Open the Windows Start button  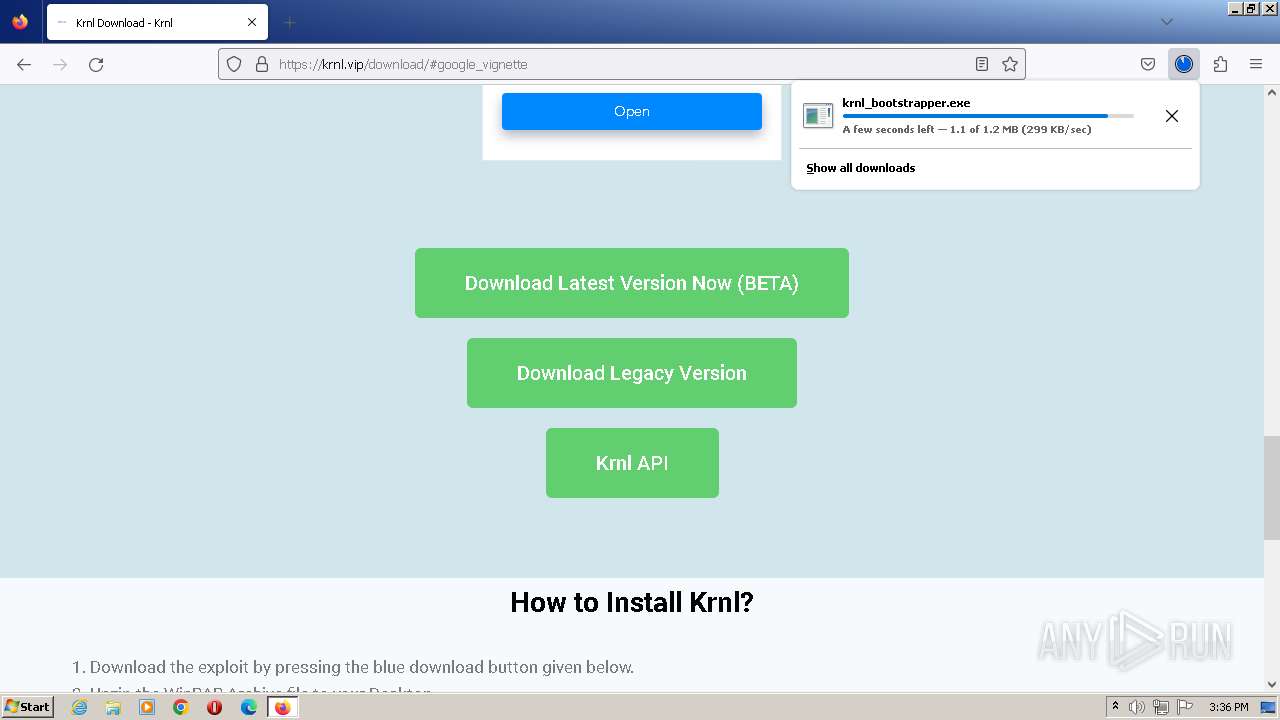(x=28, y=706)
